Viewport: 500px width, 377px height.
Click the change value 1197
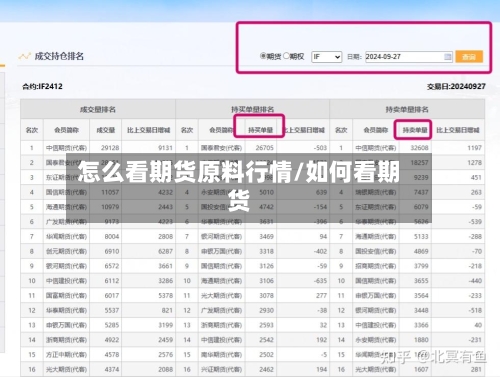click(474, 148)
